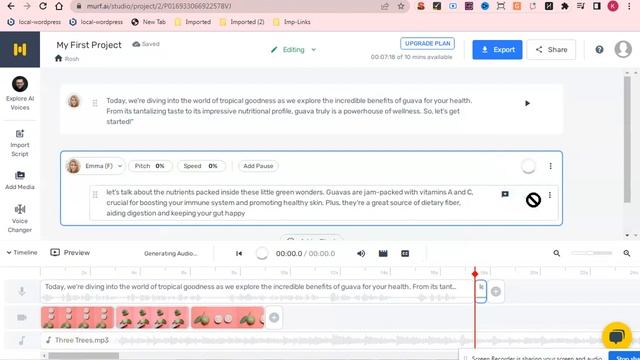
Task: Open the Pitch 0% setting
Action: pyautogui.click(x=150, y=166)
